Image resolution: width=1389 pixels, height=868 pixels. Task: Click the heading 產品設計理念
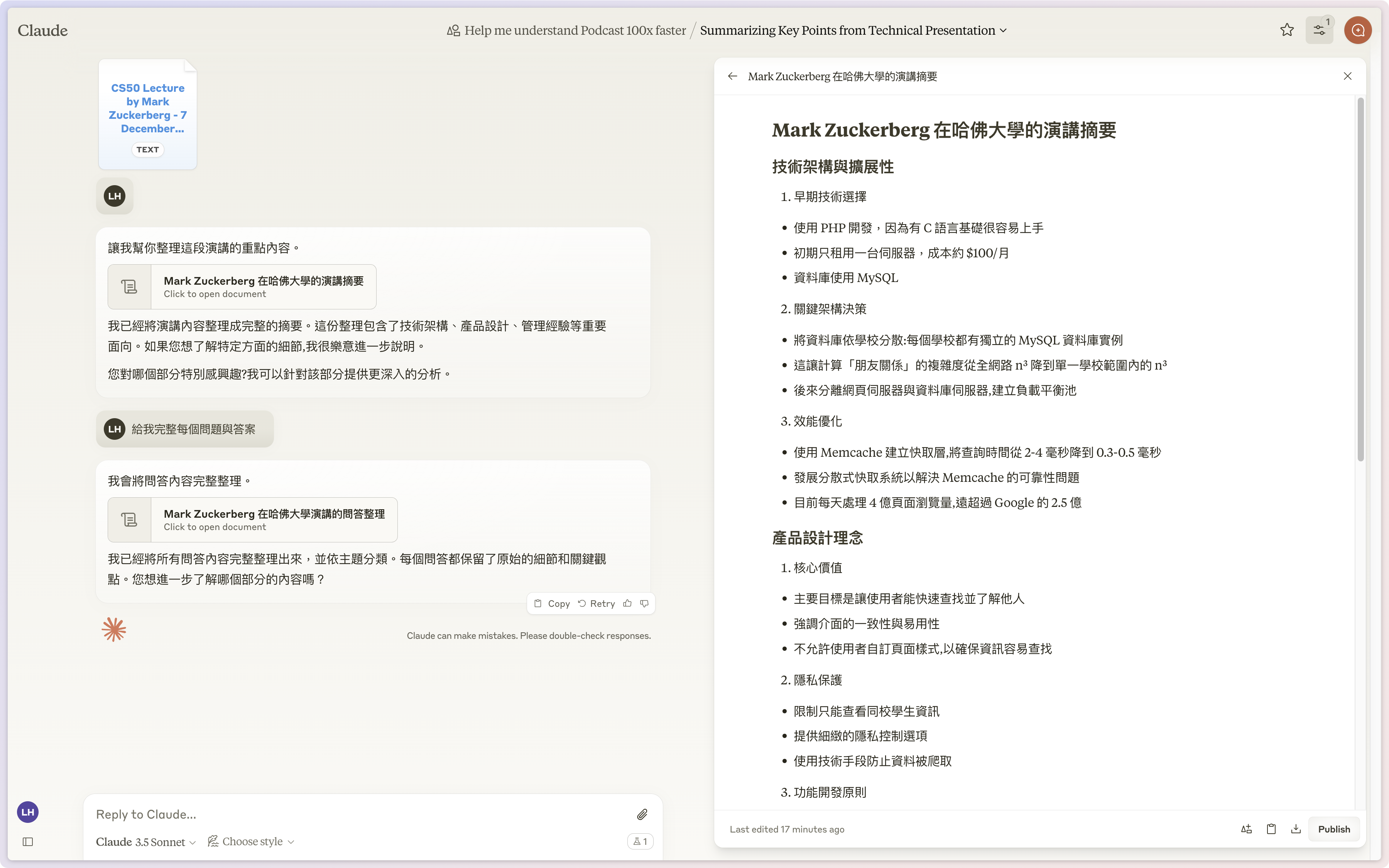coord(817,538)
